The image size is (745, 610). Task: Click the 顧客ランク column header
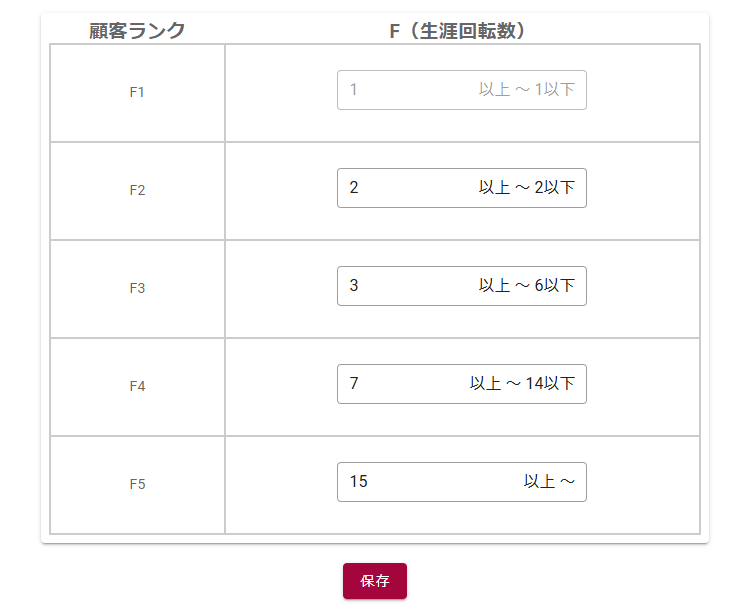click(x=137, y=31)
